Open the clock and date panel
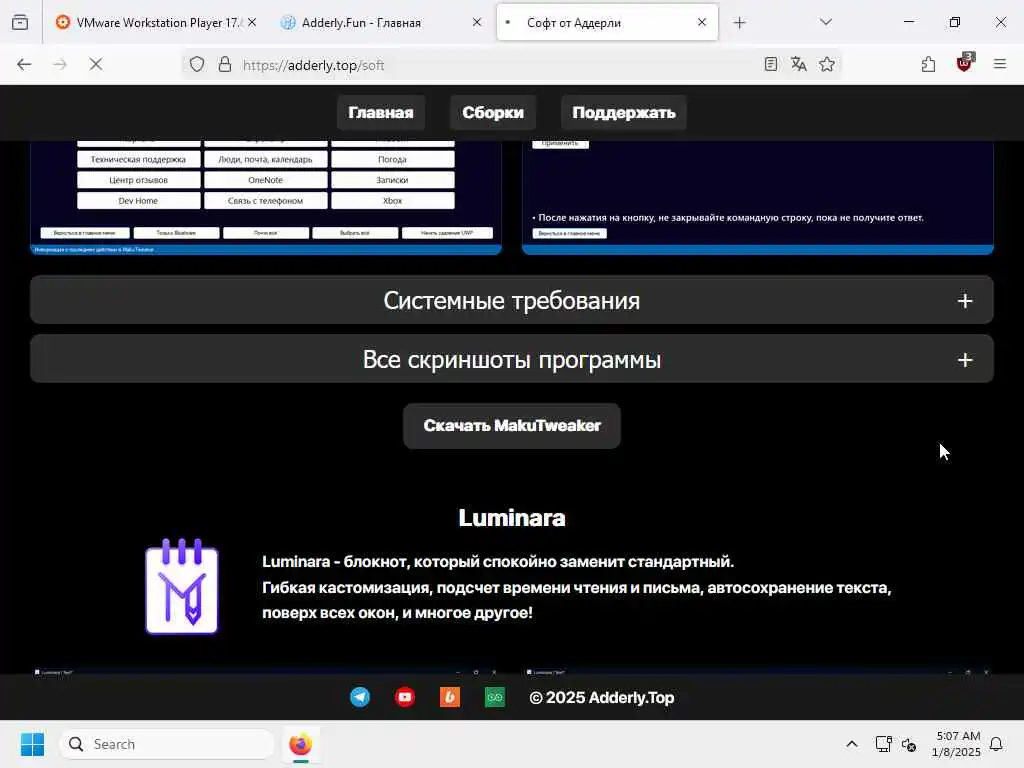 (957, 744)
